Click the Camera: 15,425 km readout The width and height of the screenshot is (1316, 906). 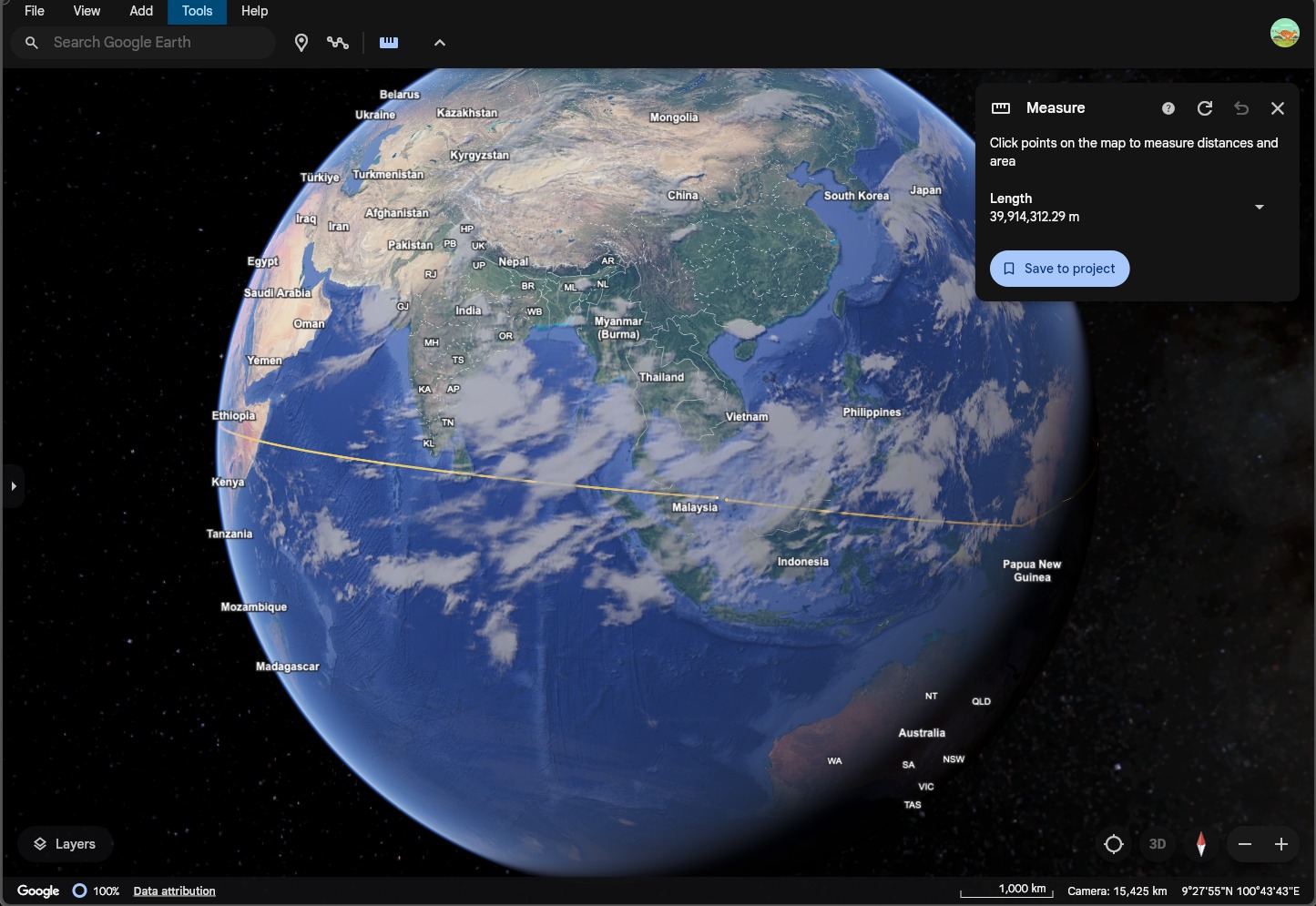click(1117, 891)
